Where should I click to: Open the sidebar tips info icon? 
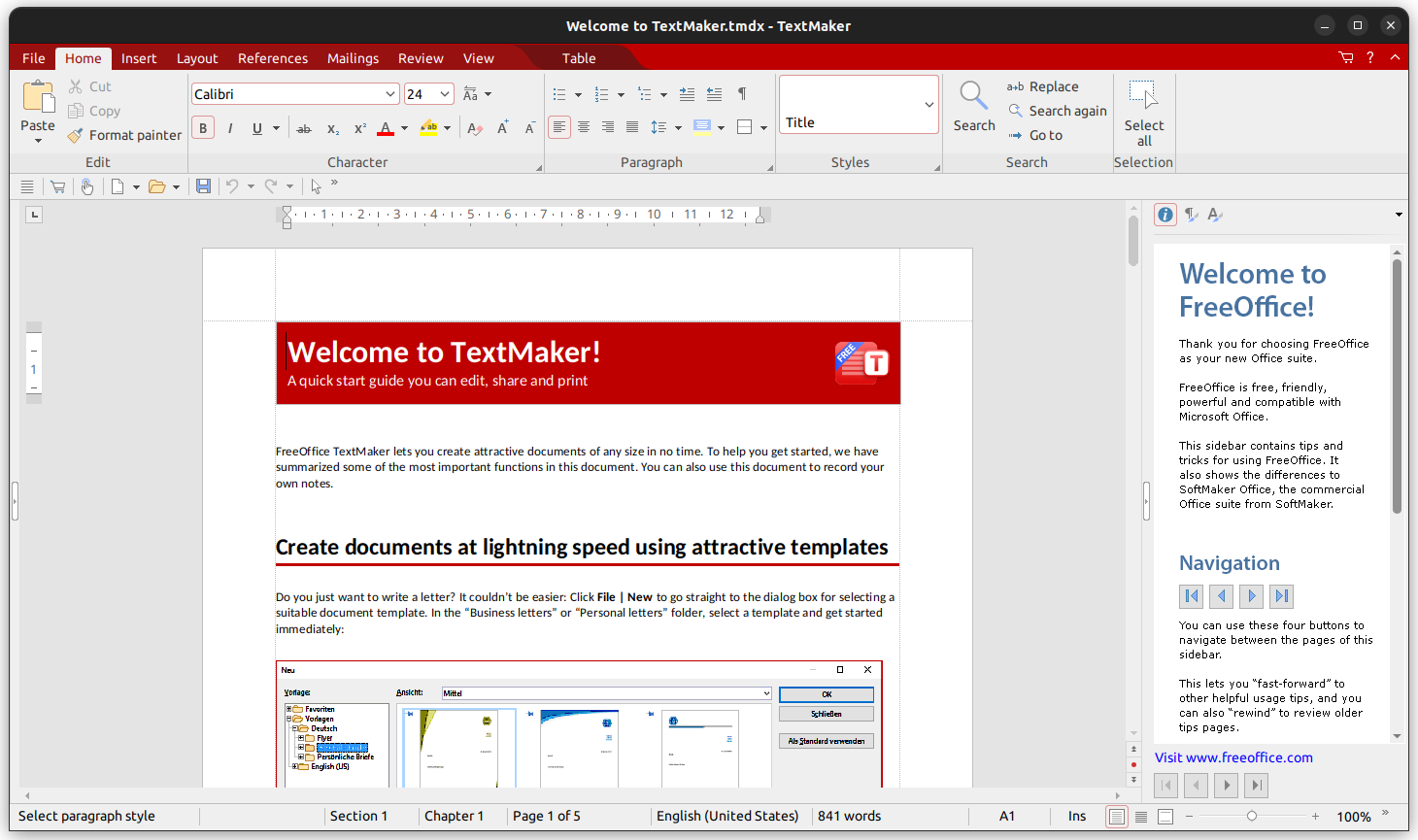1165,215
